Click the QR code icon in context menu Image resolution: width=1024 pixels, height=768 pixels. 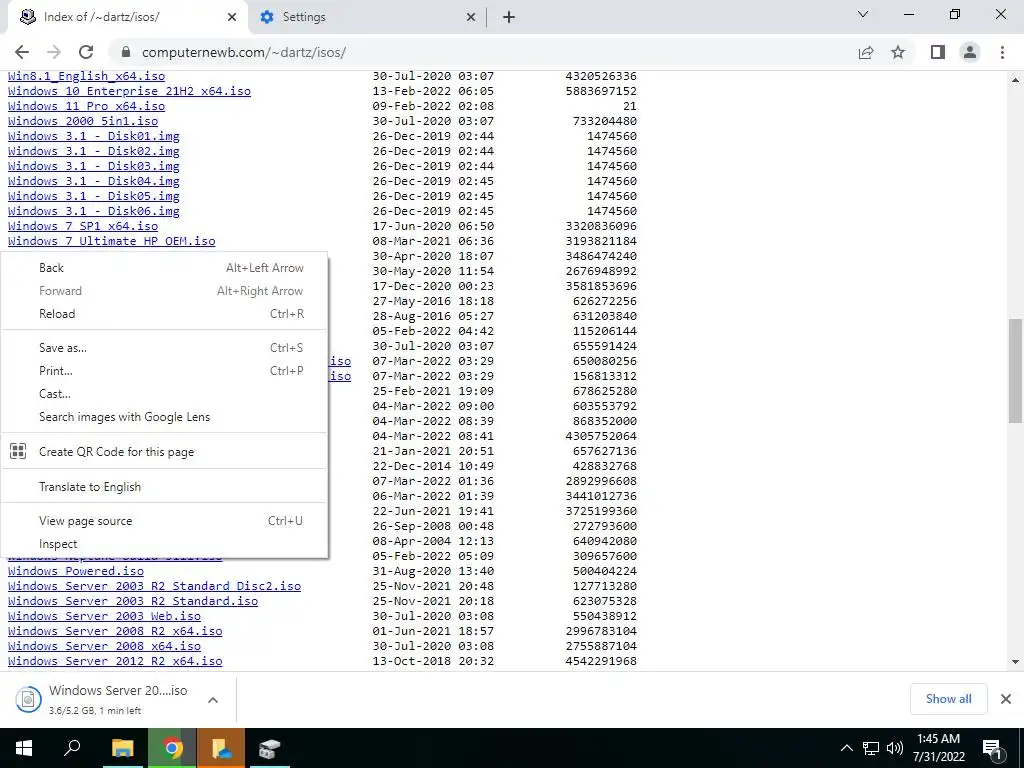(18, 451)
